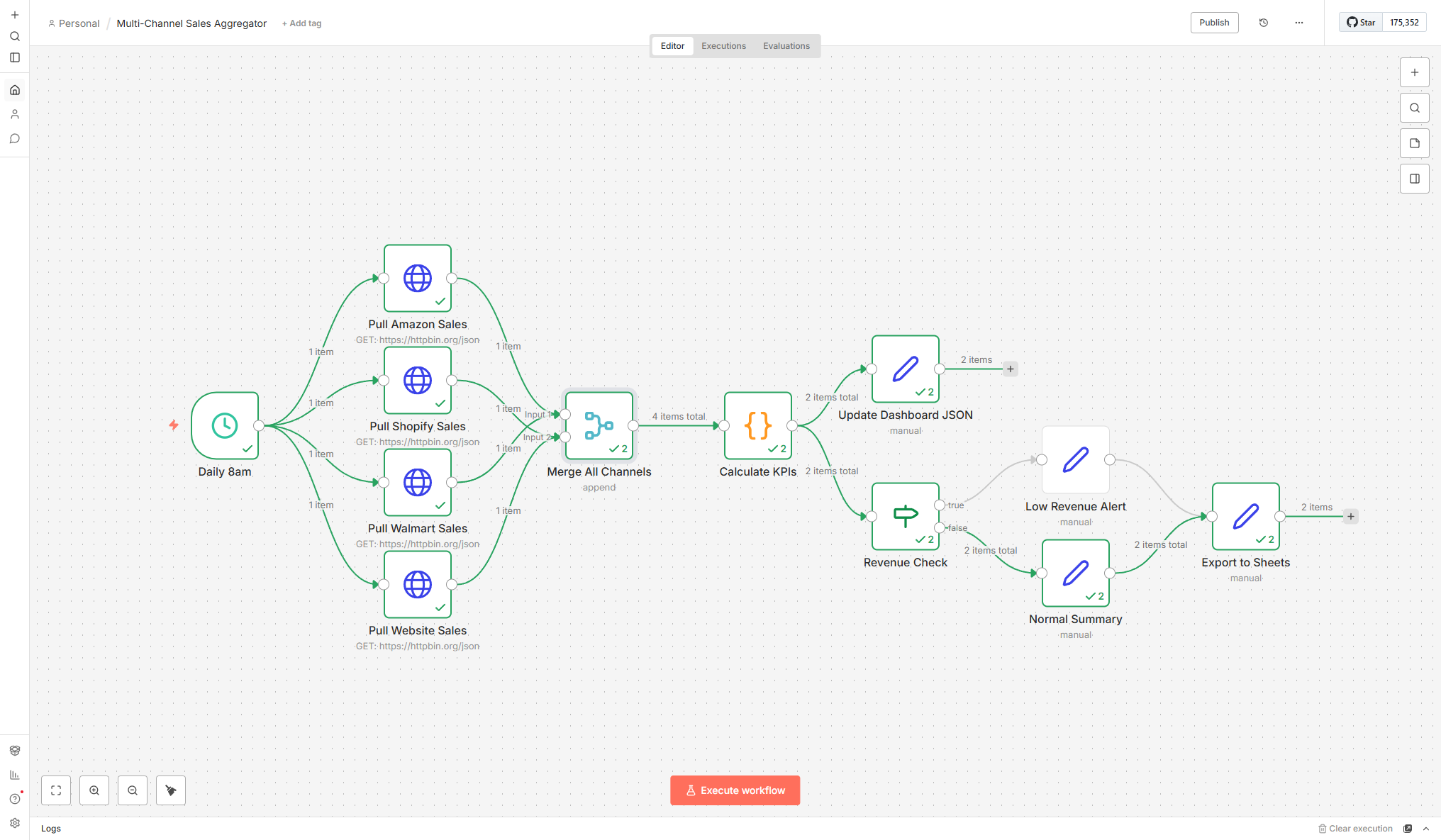Open the Merge All Channels node
1441x840 pixels.
(599, 426)
